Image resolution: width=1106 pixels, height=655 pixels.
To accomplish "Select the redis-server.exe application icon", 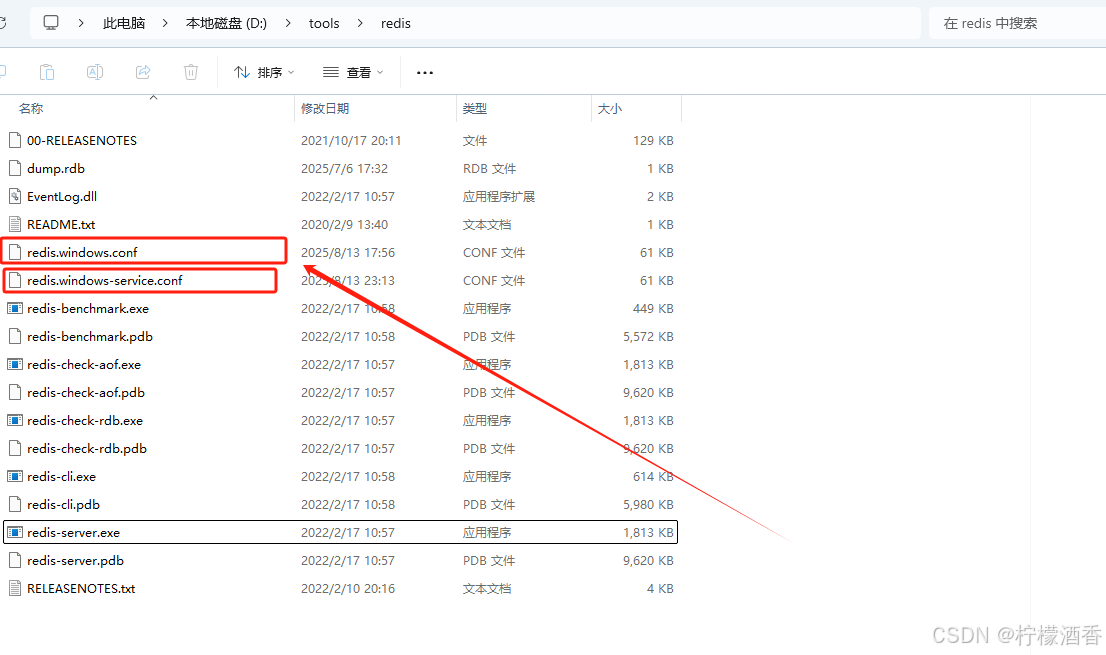I will (x=14, y=532).
